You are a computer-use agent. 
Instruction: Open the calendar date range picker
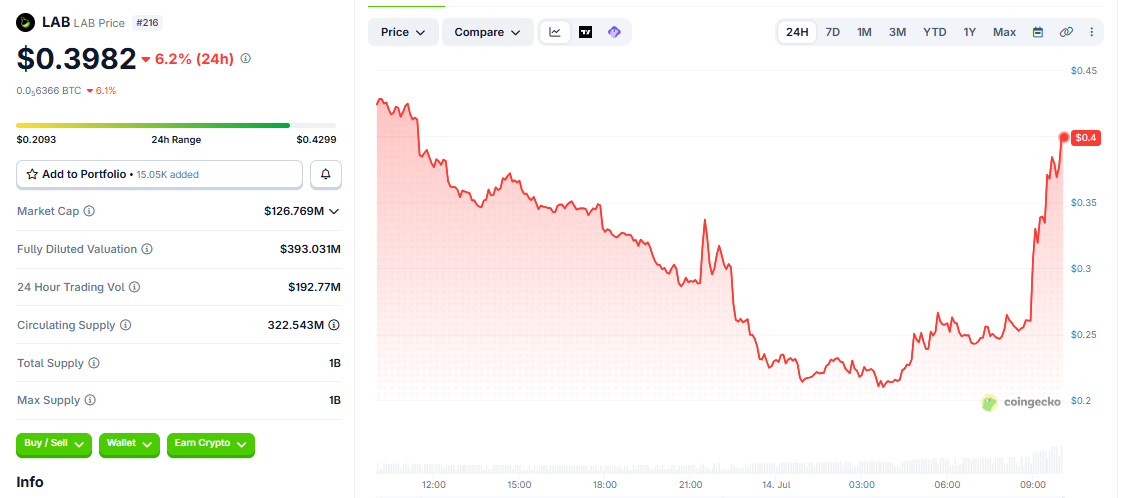pos(1038,32)
